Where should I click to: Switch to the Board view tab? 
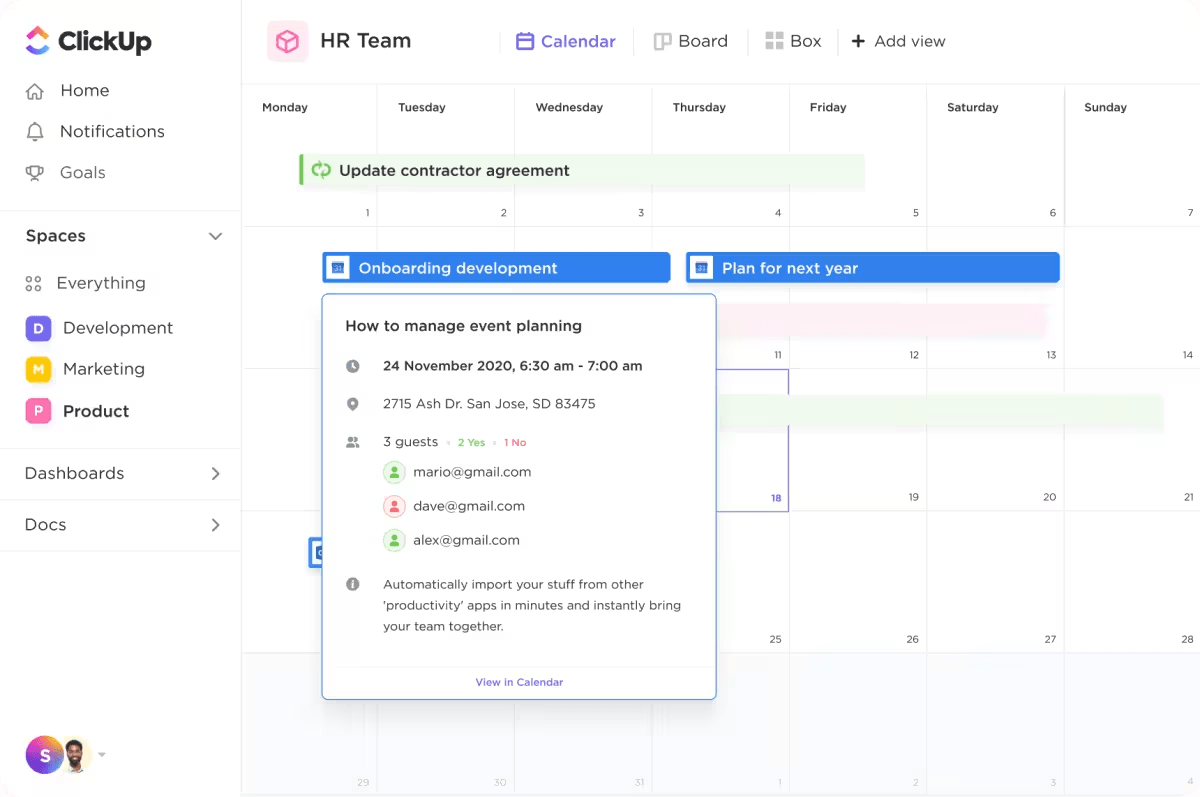pos(691,41)
